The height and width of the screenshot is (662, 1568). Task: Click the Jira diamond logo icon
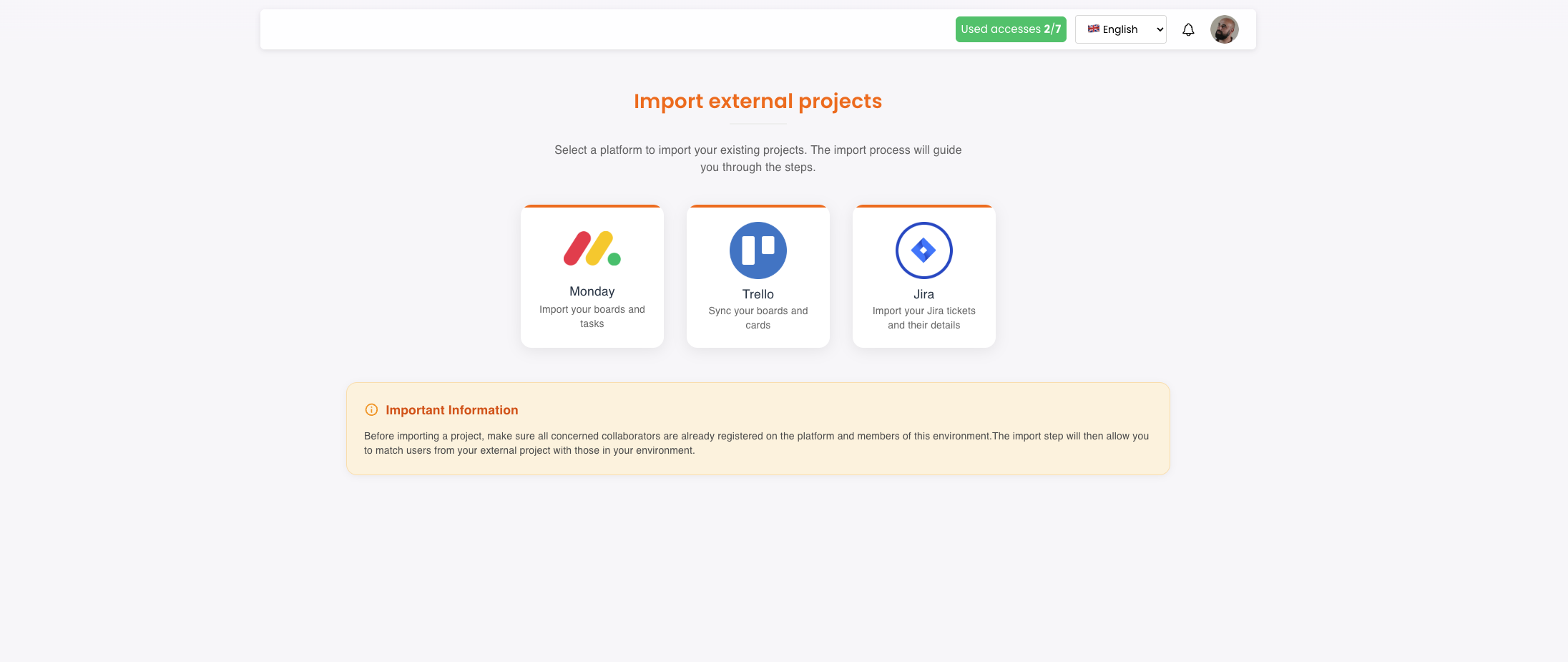pyautogui.click(x=923, y=250)
